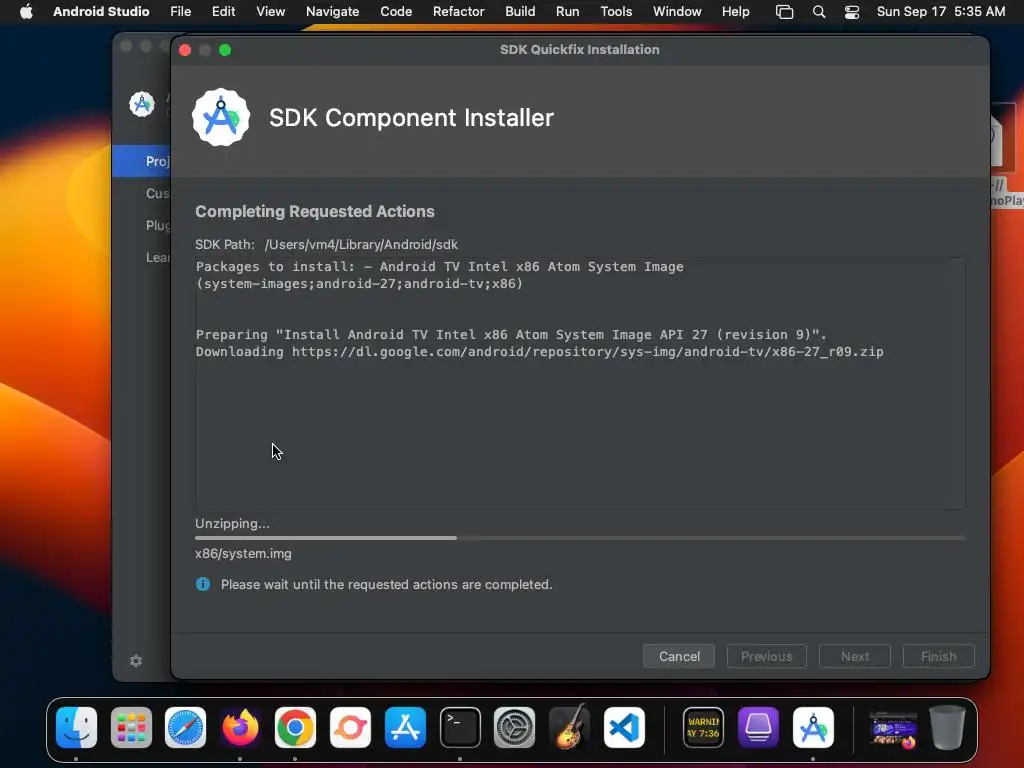The image size is (1024, 768).
Task: Launch Google Chrome from the Dock
Action: coord(295,728)
